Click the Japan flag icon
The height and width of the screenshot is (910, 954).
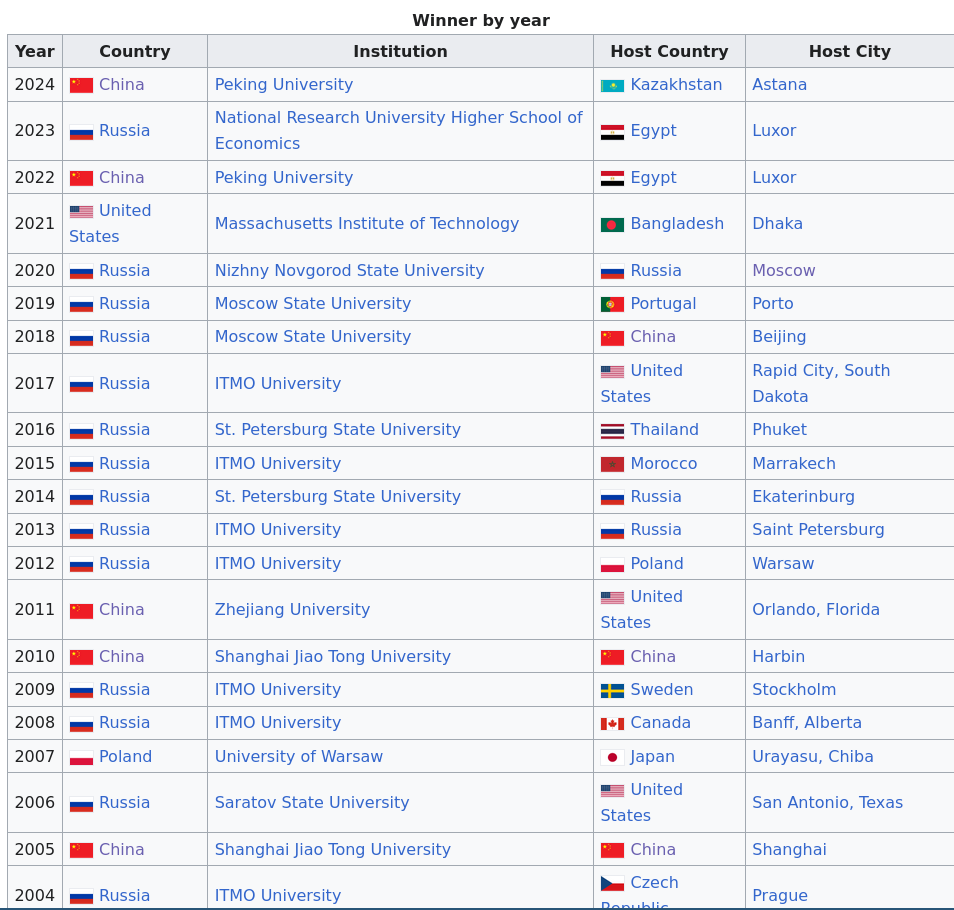pos(612,757)
